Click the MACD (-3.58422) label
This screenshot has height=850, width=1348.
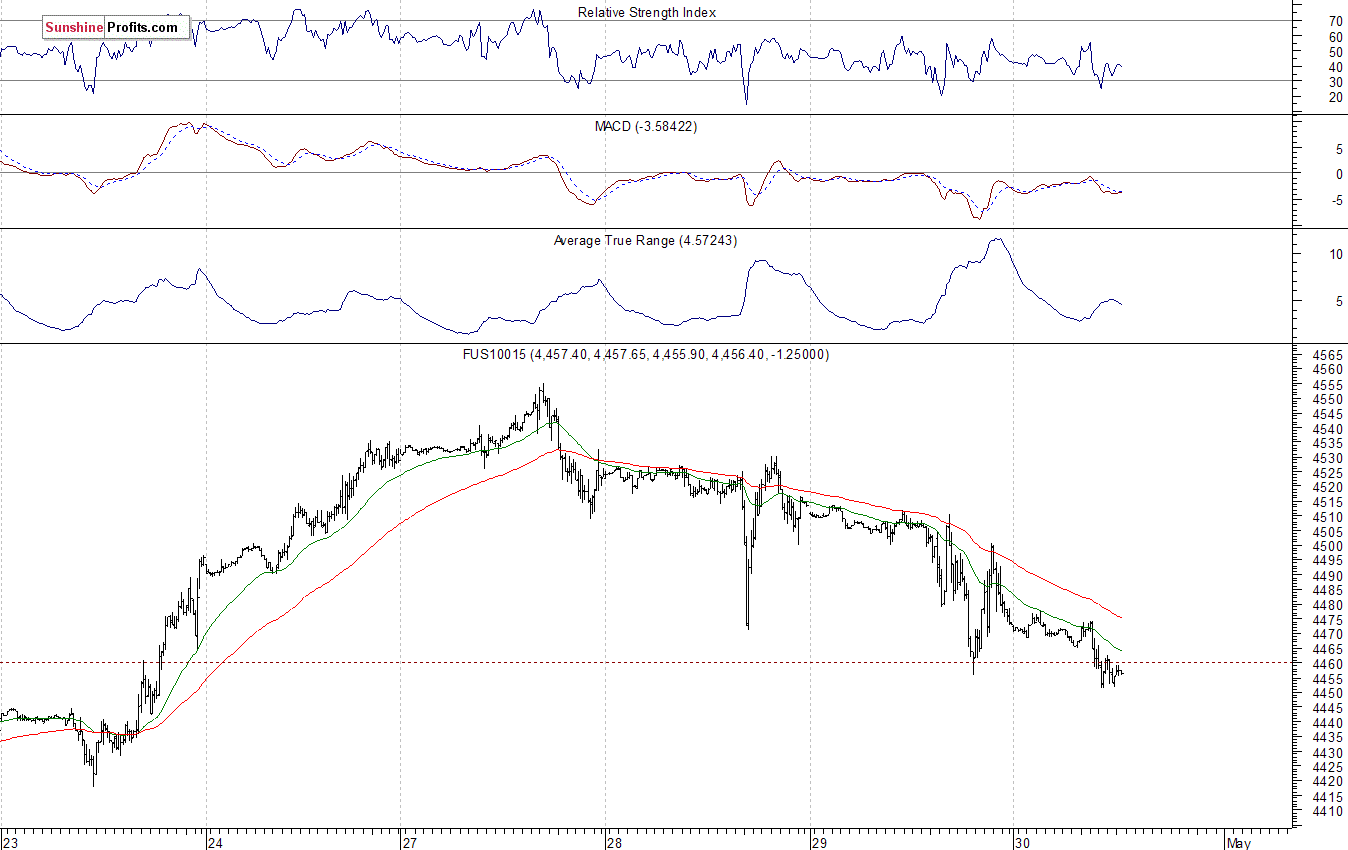pos(647,127)
